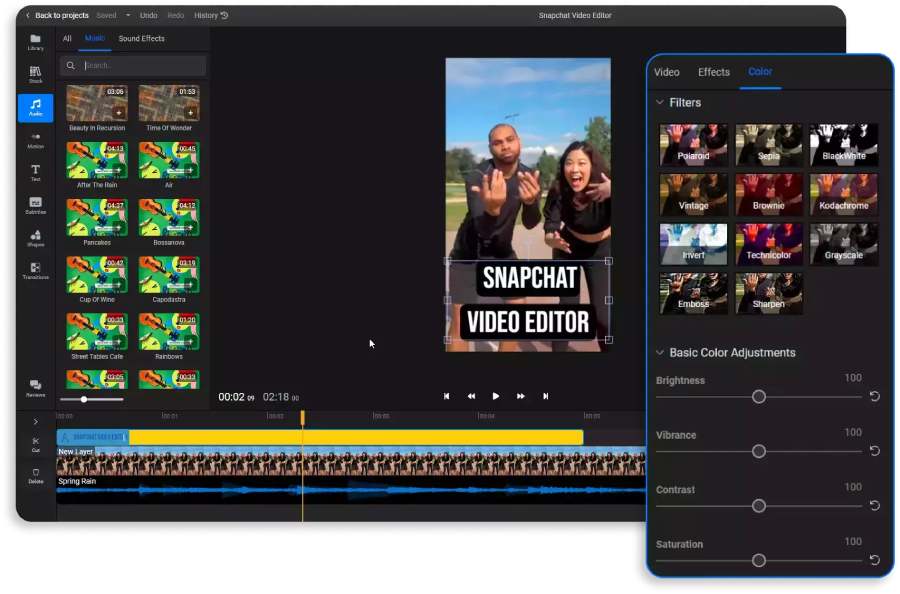Open the Subtitles panel

click(36, 205)
